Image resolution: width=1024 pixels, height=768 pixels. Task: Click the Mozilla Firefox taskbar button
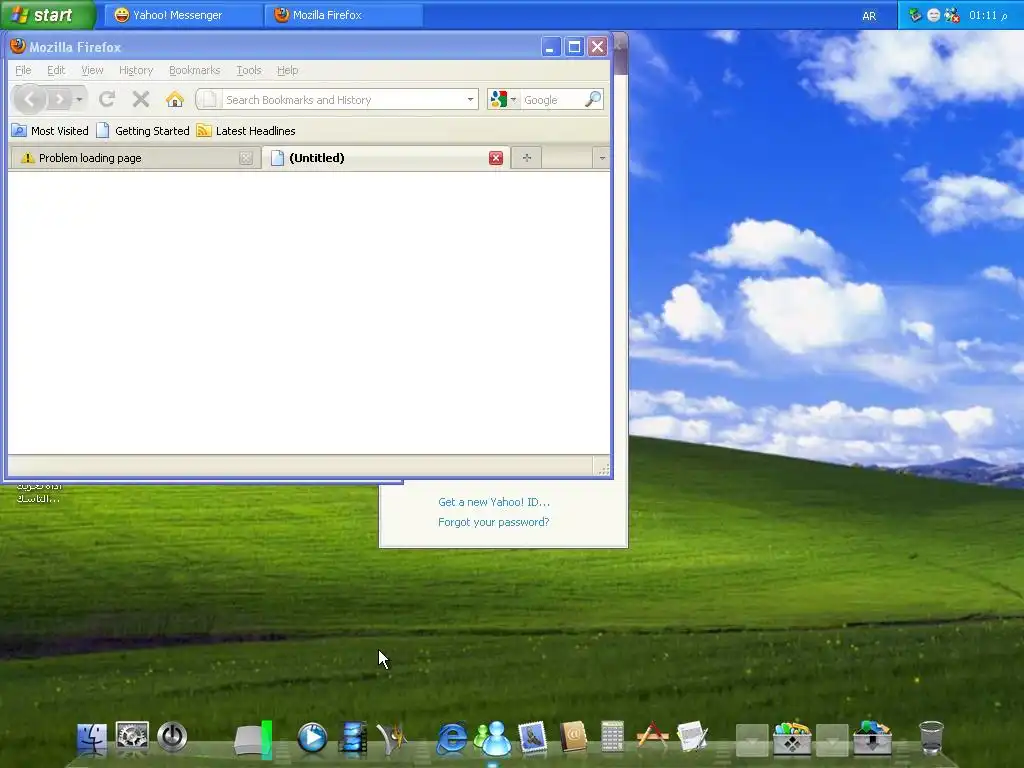coord(344,15)
